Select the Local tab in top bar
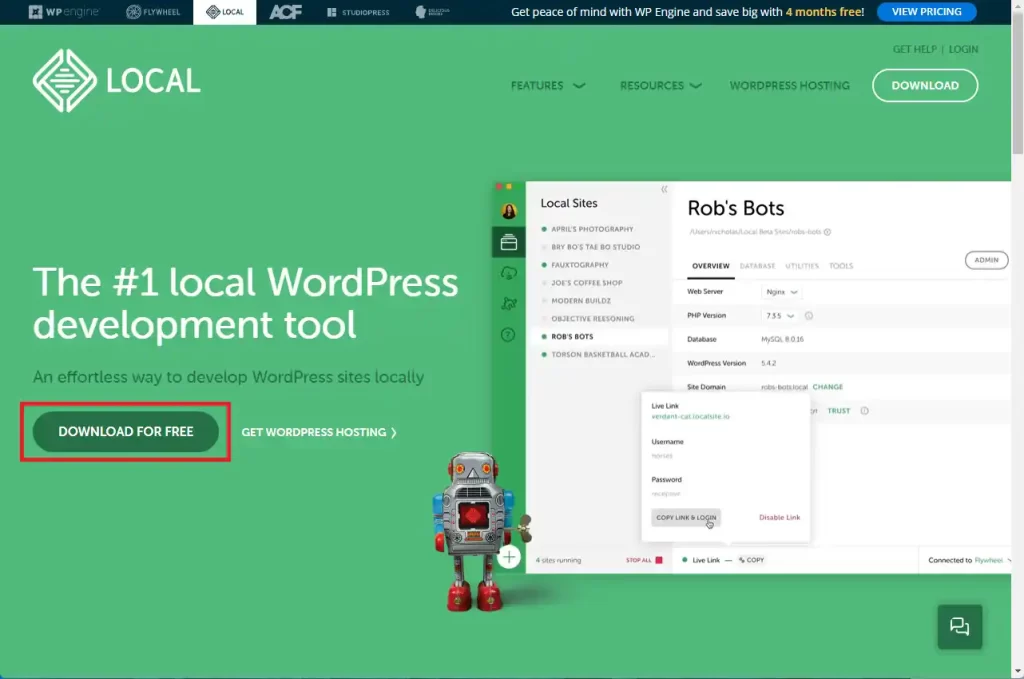This screenshot has width=1024, height=679. click(224, 12)
